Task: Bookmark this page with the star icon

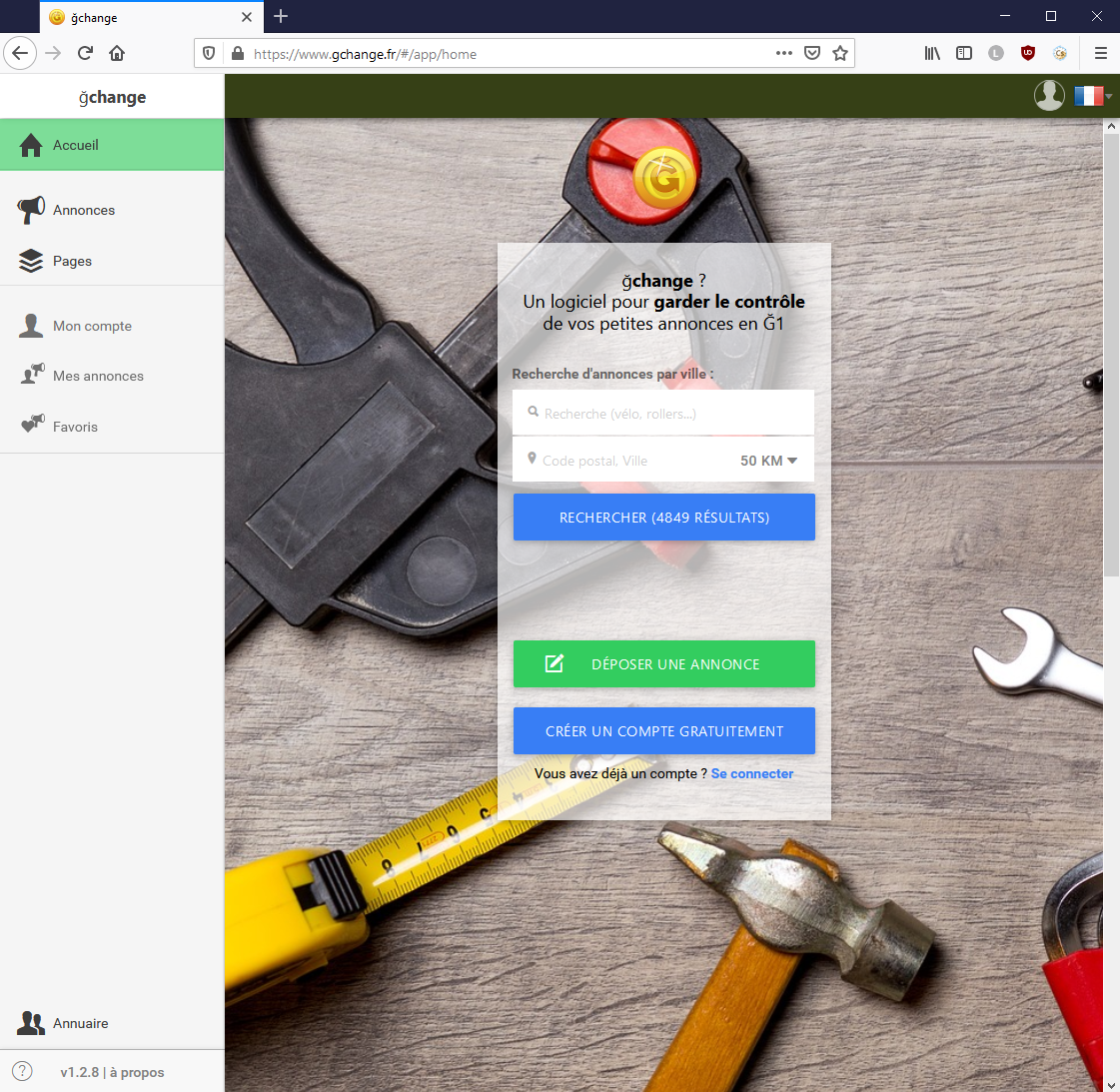Action: (840, 53)
